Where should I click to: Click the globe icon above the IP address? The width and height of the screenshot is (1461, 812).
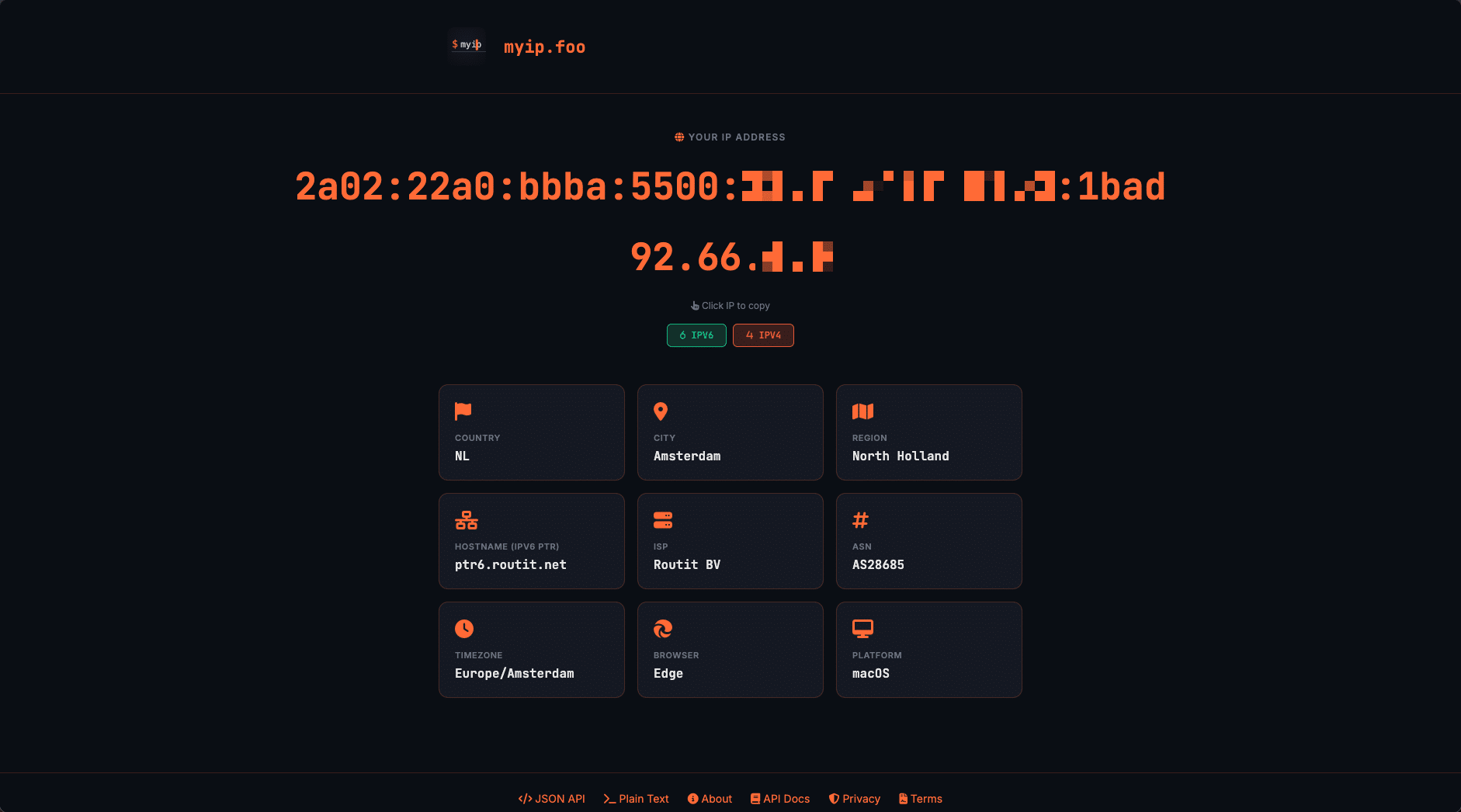click(x=678, y=137)
